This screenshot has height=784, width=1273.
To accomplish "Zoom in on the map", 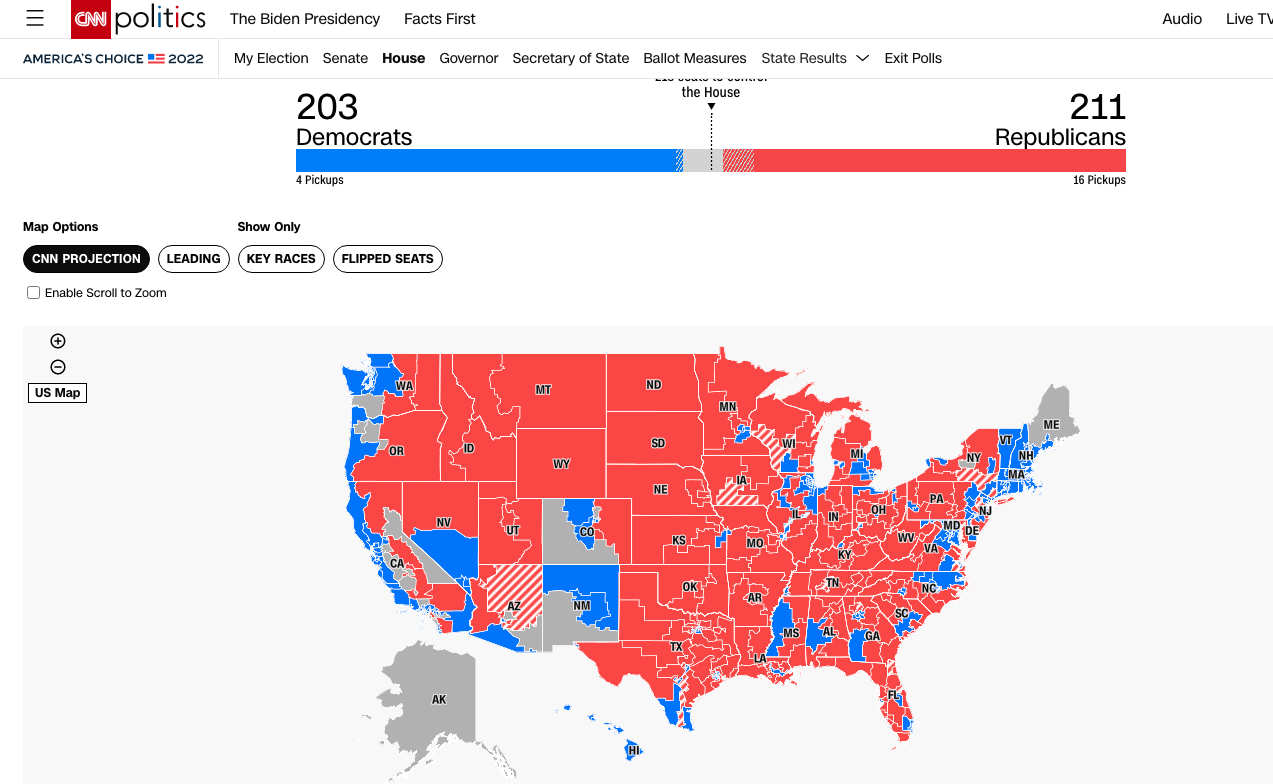I will pyautogui.click(x=58, y=341).
